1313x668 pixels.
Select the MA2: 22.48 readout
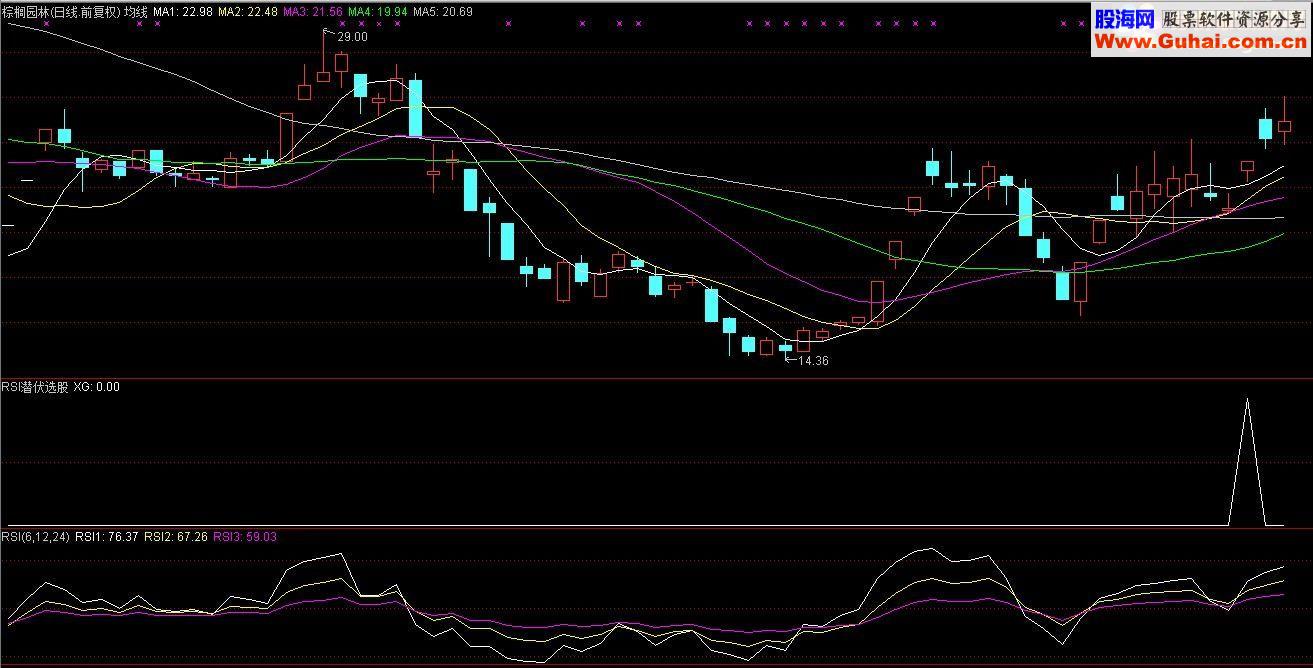click(247, 12)
